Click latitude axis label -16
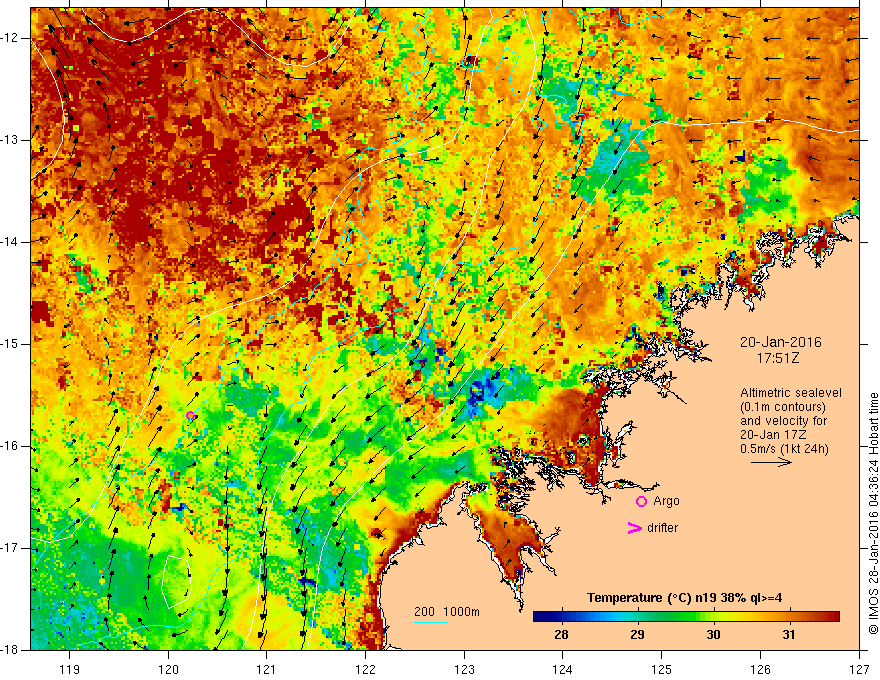 tap(11, 446)
